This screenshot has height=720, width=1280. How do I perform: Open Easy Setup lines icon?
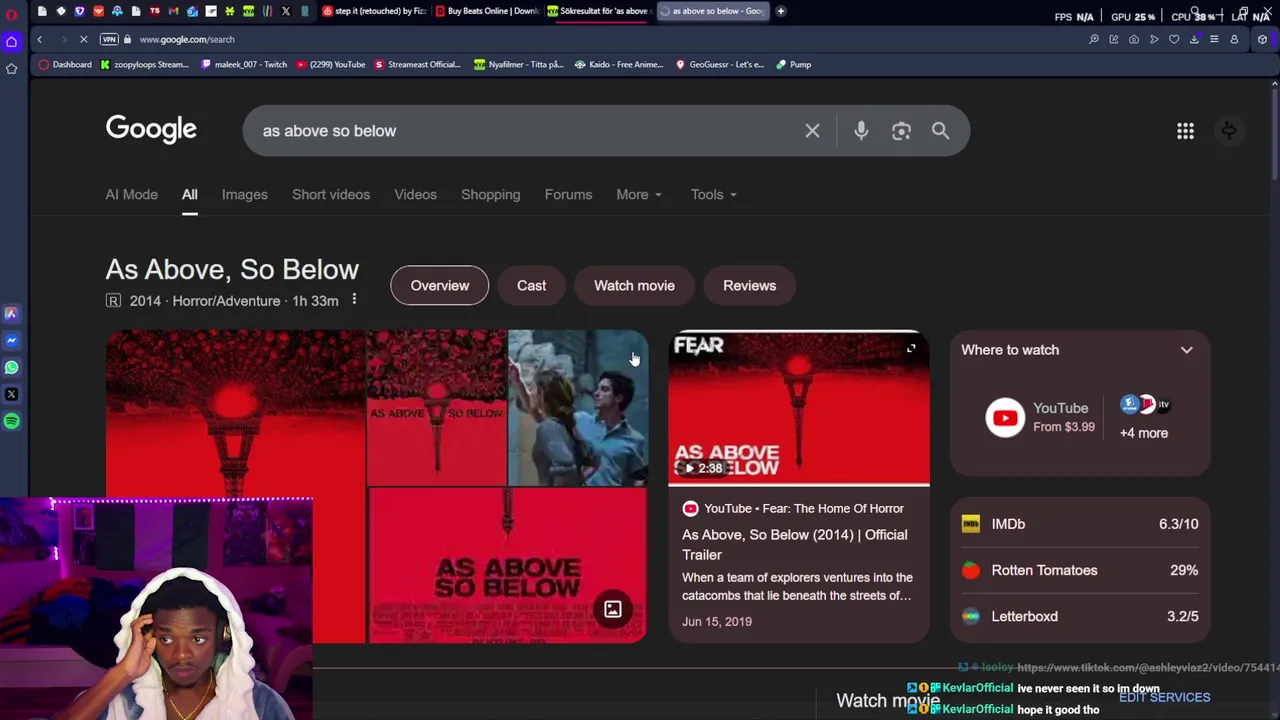[1214, 39]
